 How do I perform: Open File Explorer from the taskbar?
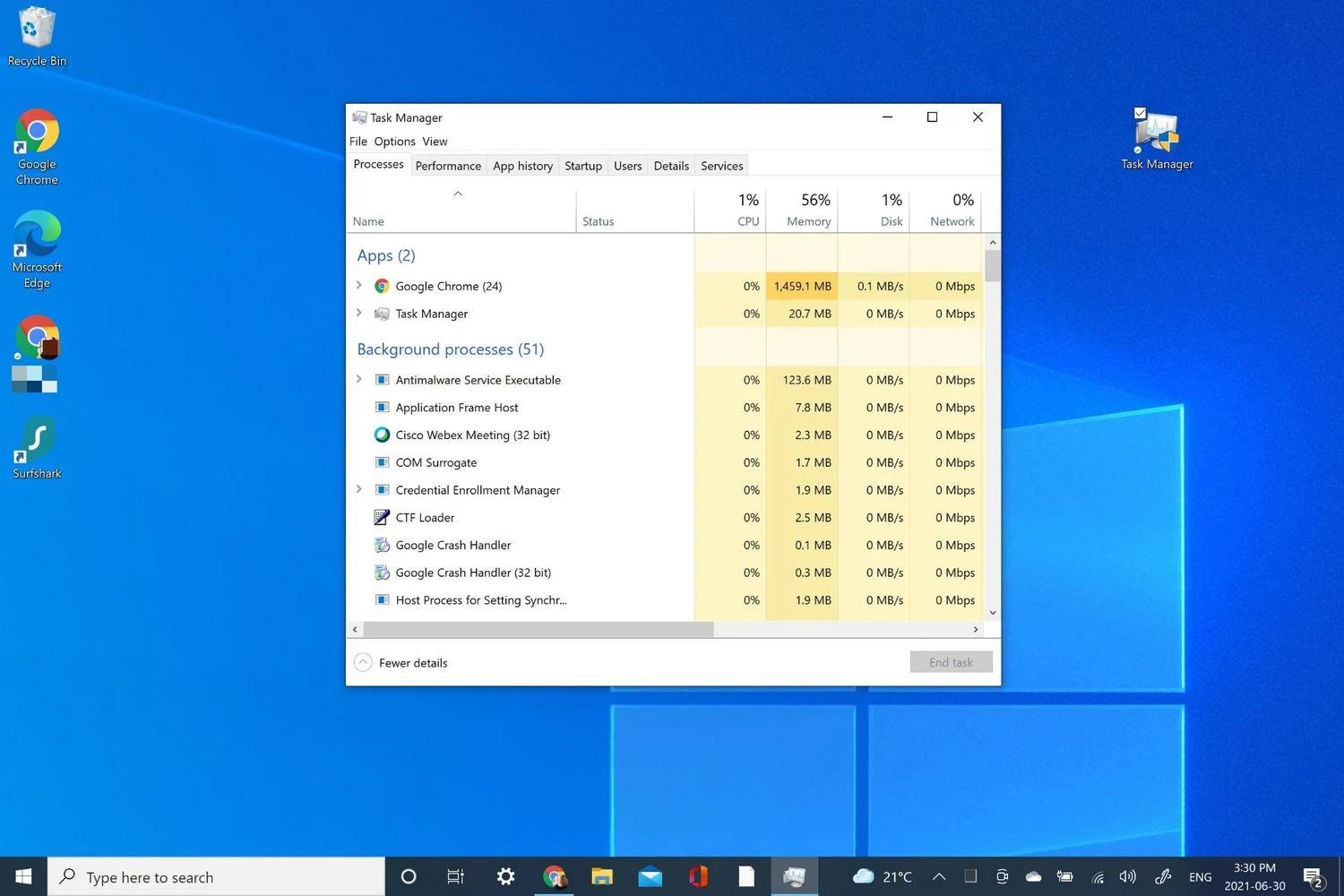[x=602, y=876]
